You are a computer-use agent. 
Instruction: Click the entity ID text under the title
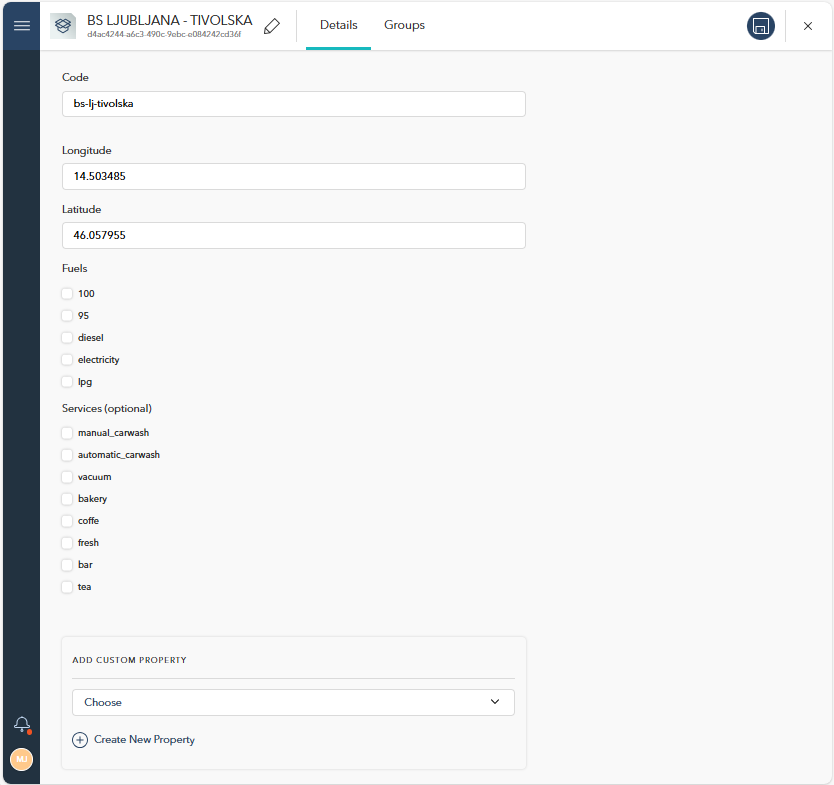(x=164, y=35)
